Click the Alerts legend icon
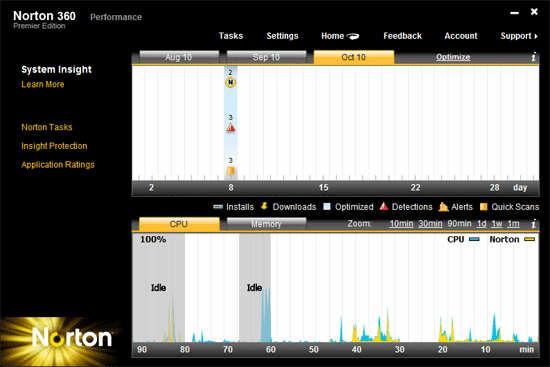The width and height of the screenshot is (550, 367). pos(443,207)
